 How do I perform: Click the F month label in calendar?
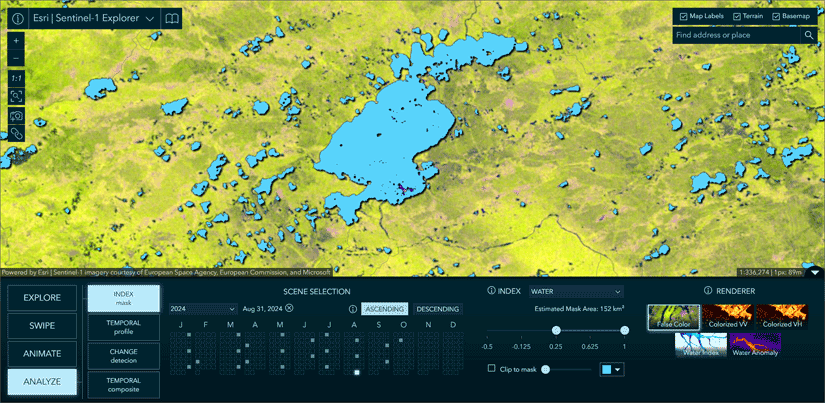pyautogui.click(x=206, y=325)
